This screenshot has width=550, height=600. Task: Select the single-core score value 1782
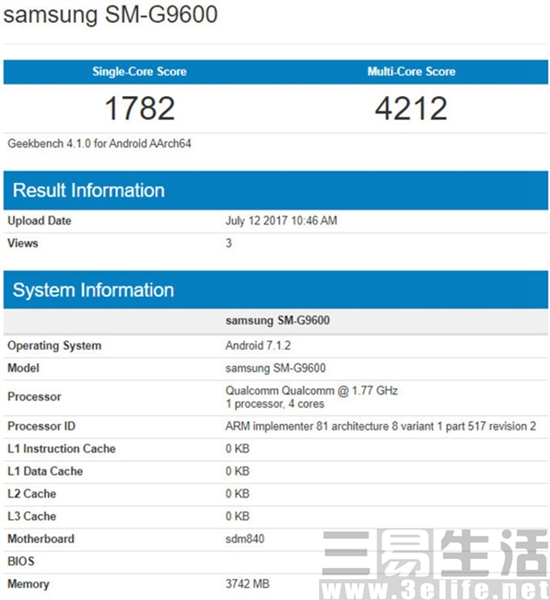point(140,108)
